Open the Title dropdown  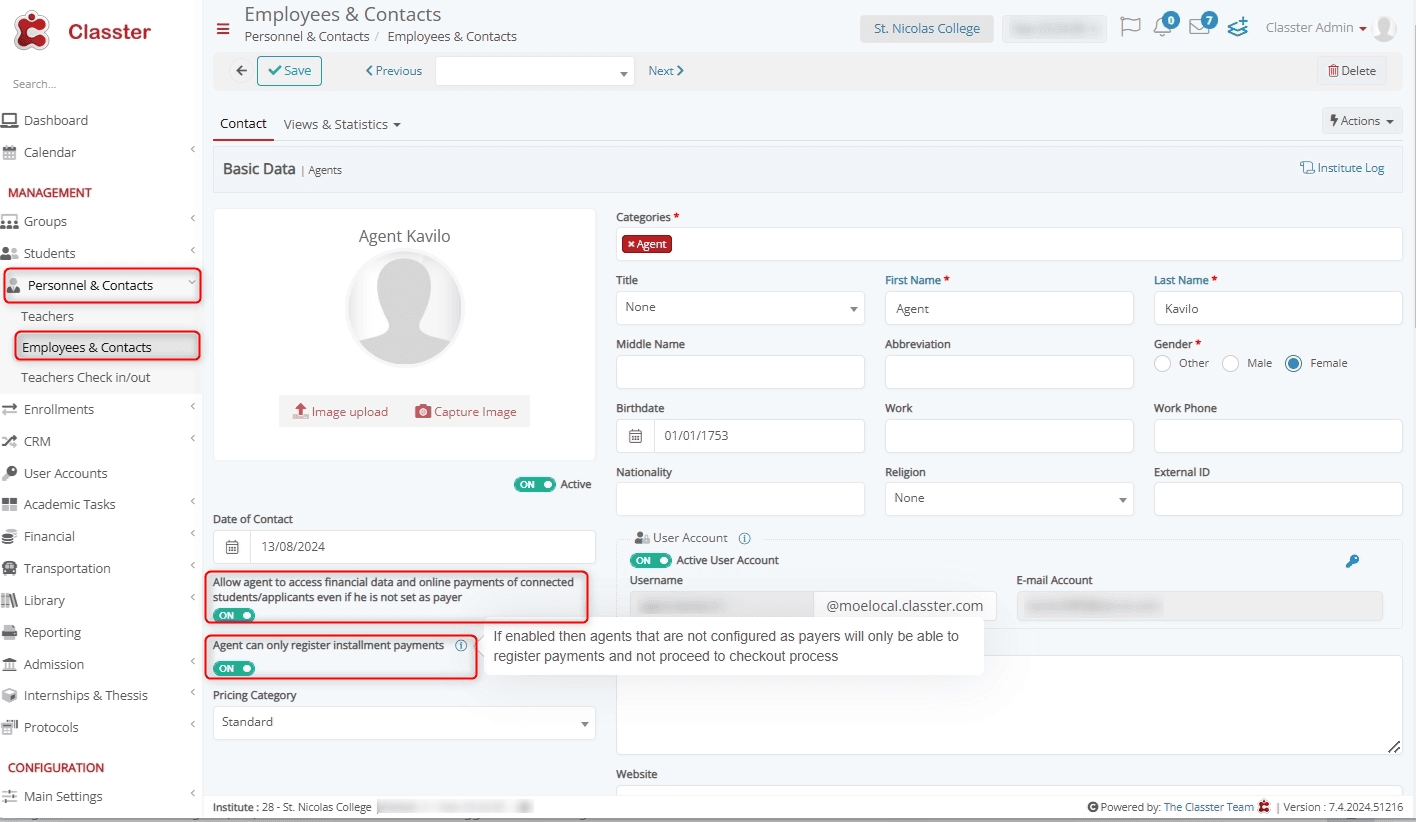click(740, 308)
